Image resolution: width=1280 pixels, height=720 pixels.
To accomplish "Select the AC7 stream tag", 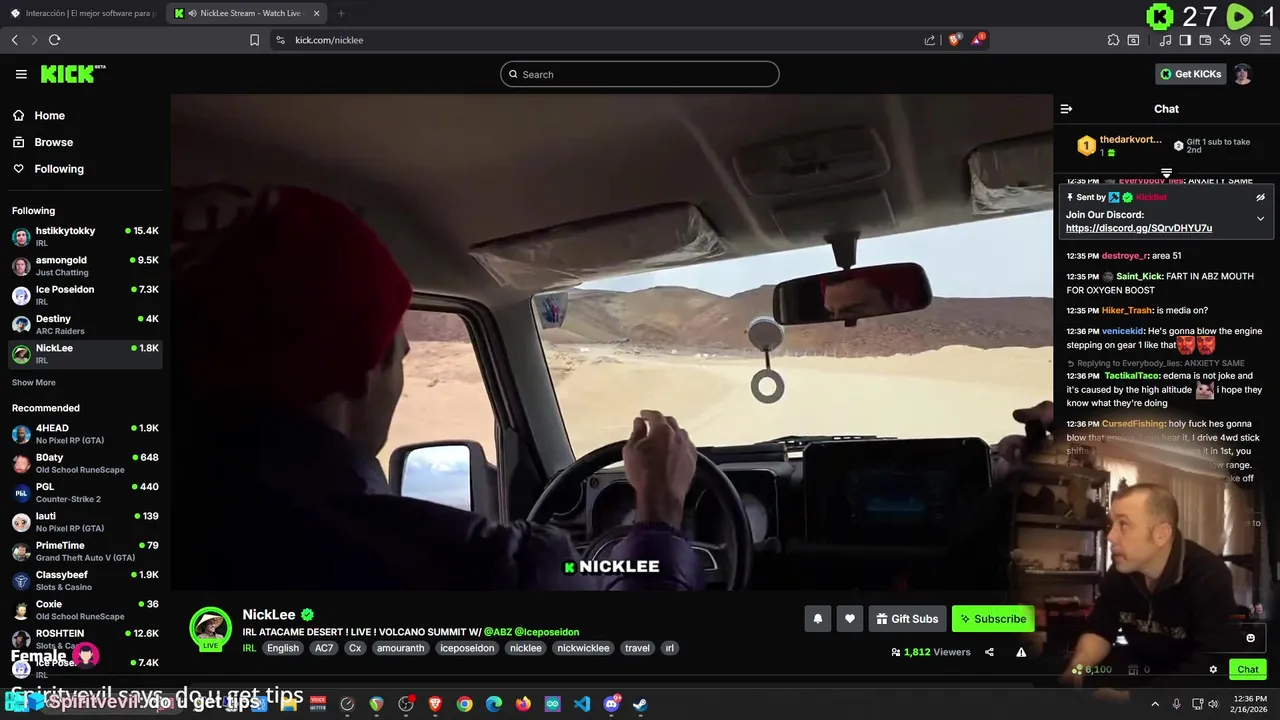I will point(324,648).
